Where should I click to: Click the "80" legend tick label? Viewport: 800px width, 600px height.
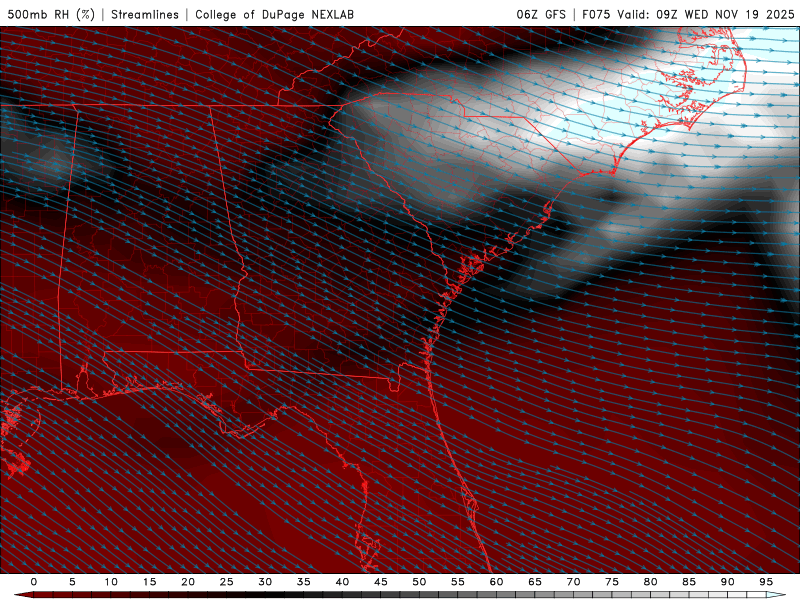tap(650, 582)
